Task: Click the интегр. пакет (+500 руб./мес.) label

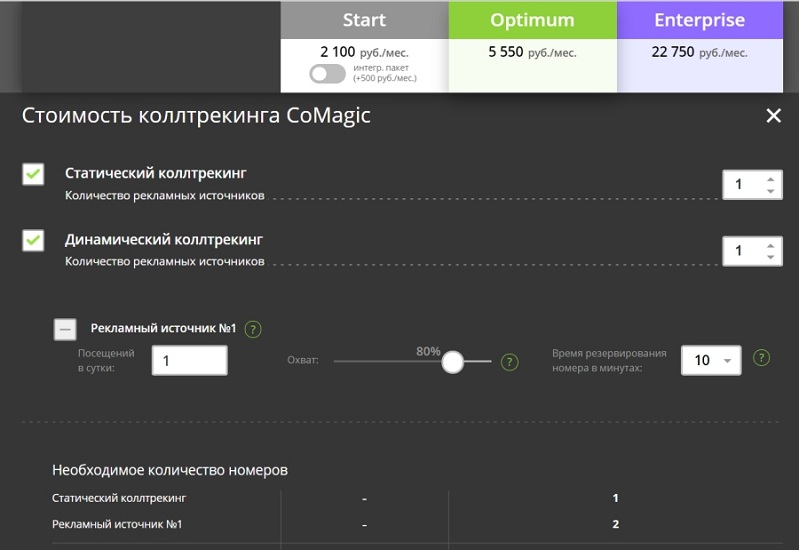Action: (385, 73)
